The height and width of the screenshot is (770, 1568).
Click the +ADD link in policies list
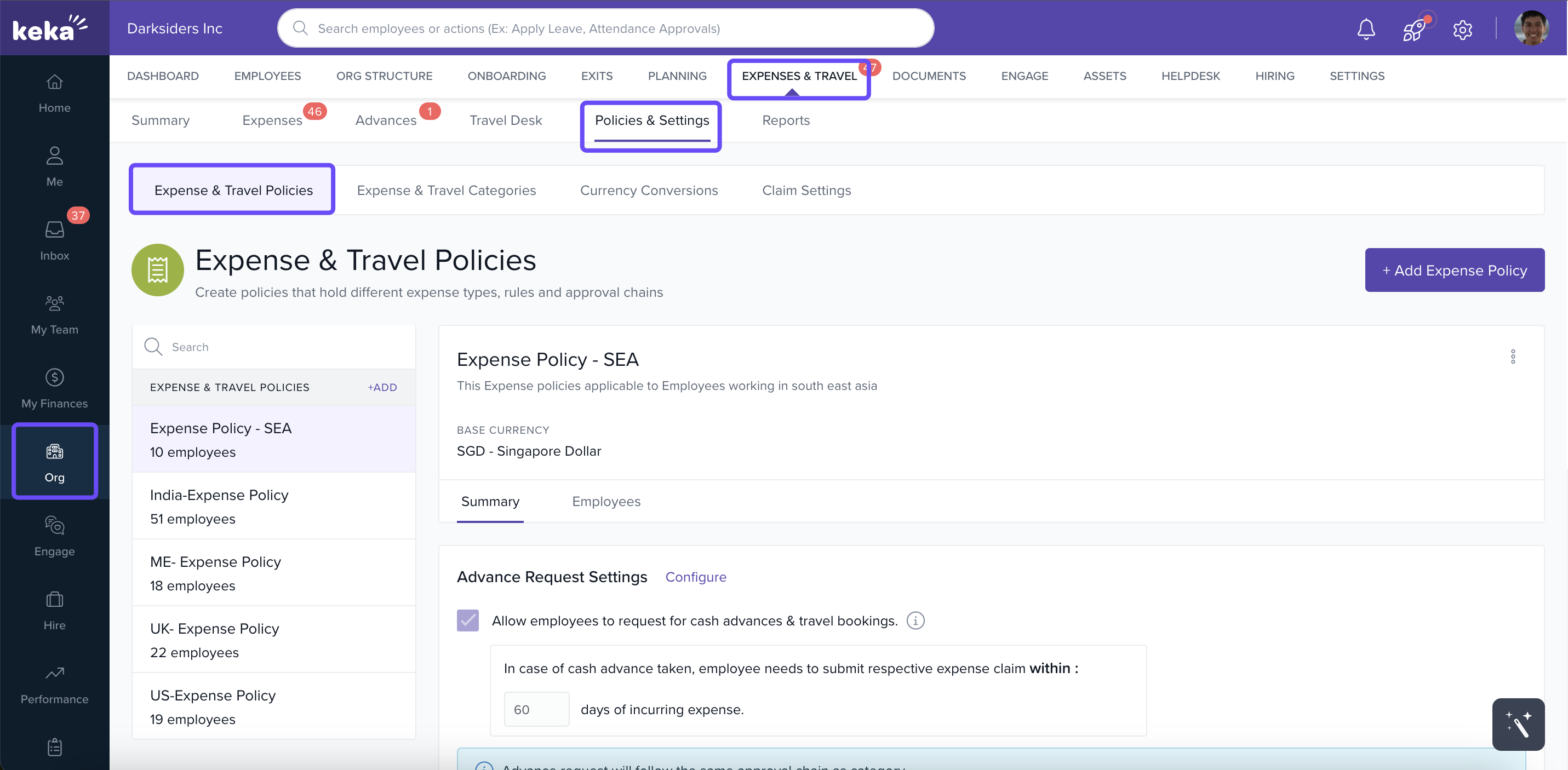[x=382, y=387]
